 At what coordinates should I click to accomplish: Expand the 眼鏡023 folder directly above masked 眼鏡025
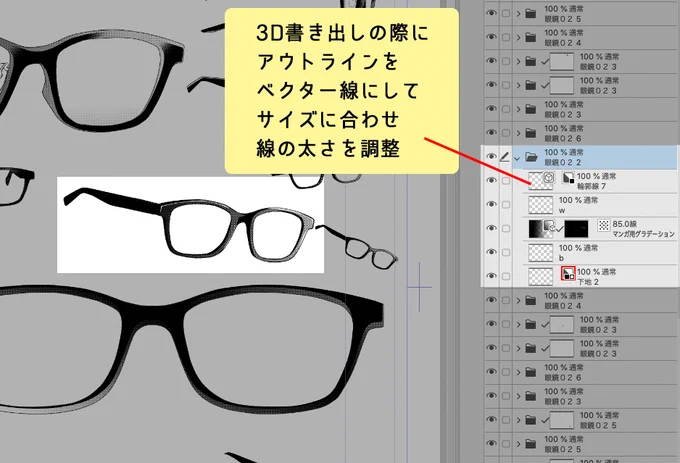(518, 396)
